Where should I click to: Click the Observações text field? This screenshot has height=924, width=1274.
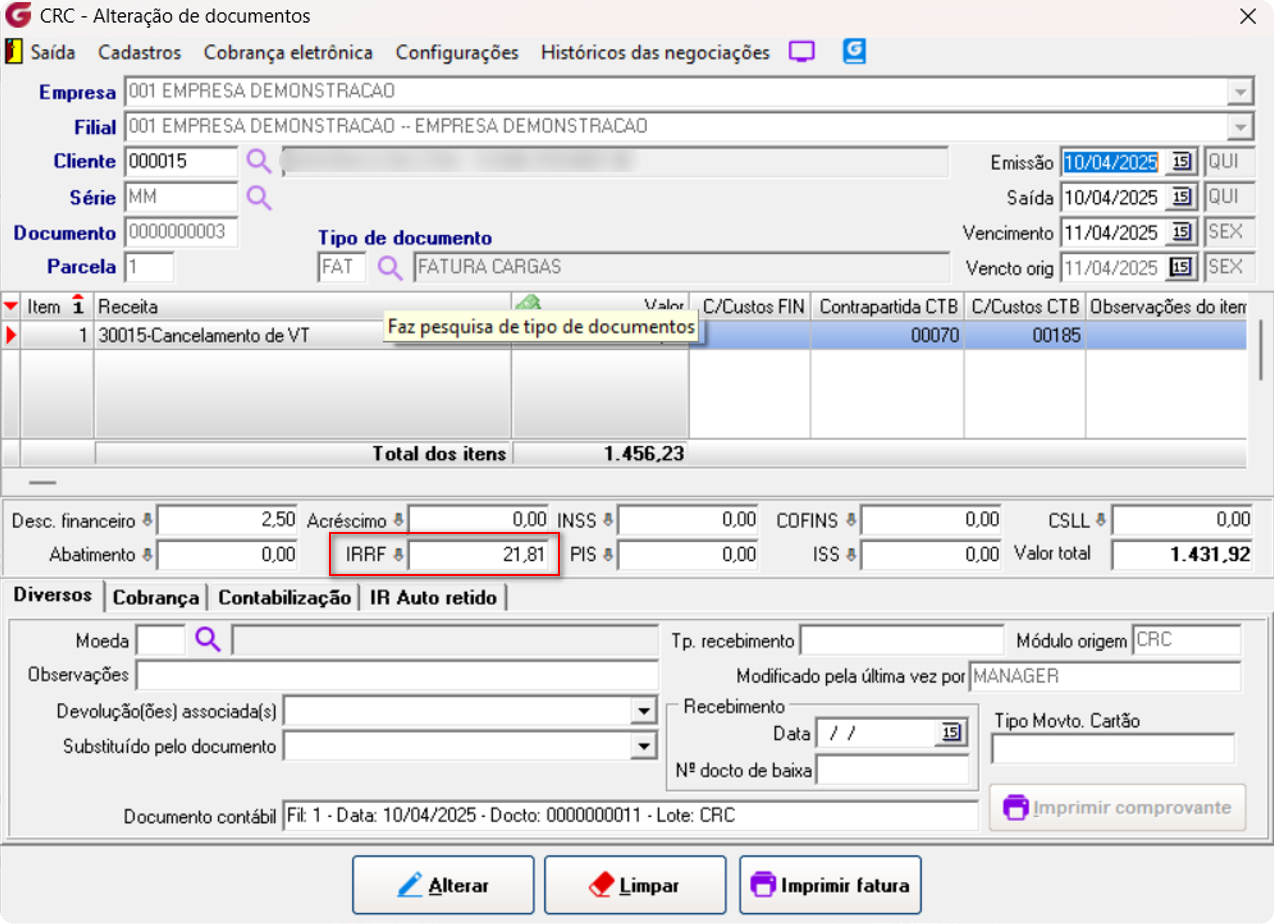click(397, 675)
